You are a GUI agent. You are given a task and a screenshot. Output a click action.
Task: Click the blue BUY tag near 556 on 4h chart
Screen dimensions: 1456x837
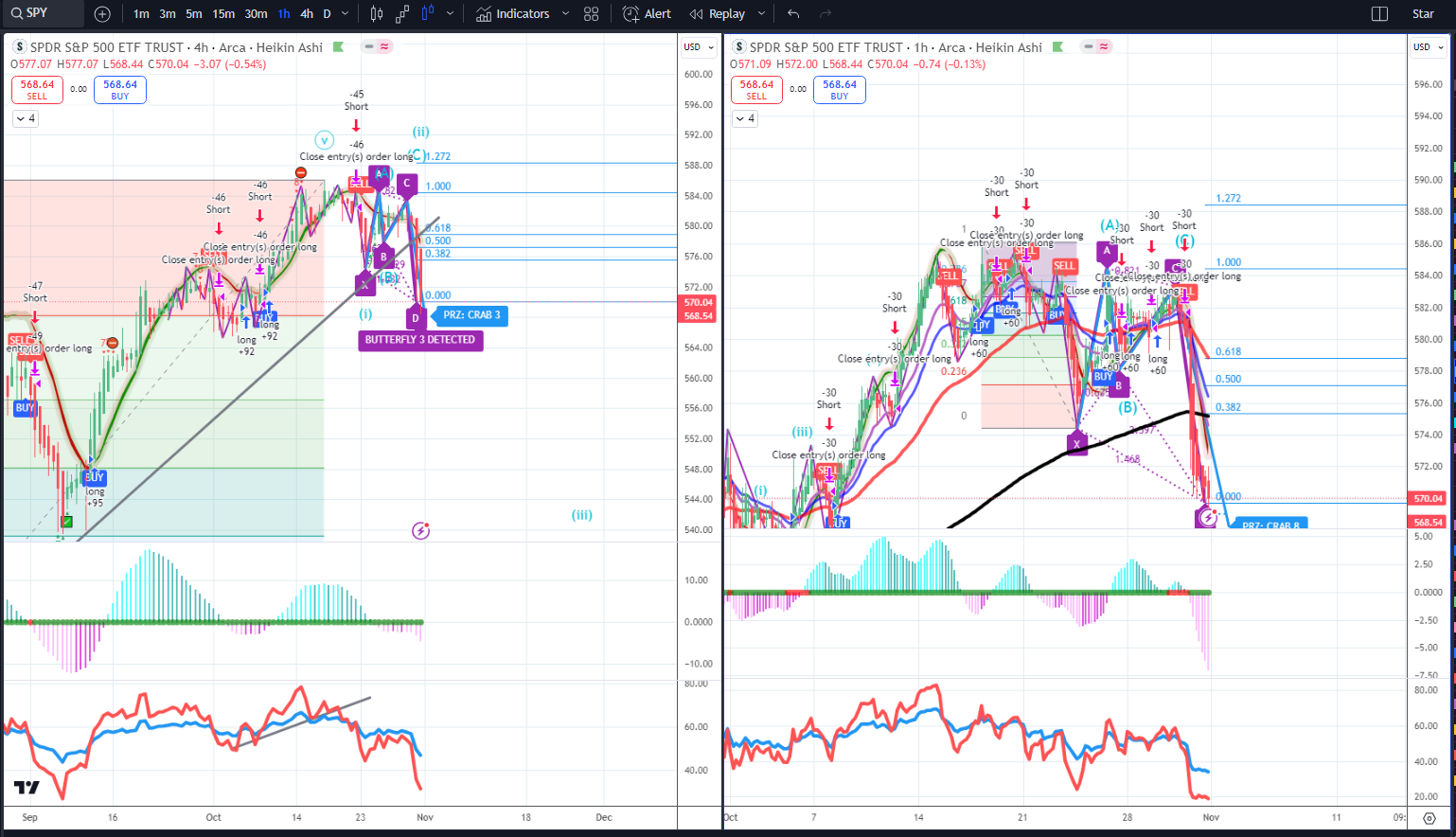(x=24, y=408)
